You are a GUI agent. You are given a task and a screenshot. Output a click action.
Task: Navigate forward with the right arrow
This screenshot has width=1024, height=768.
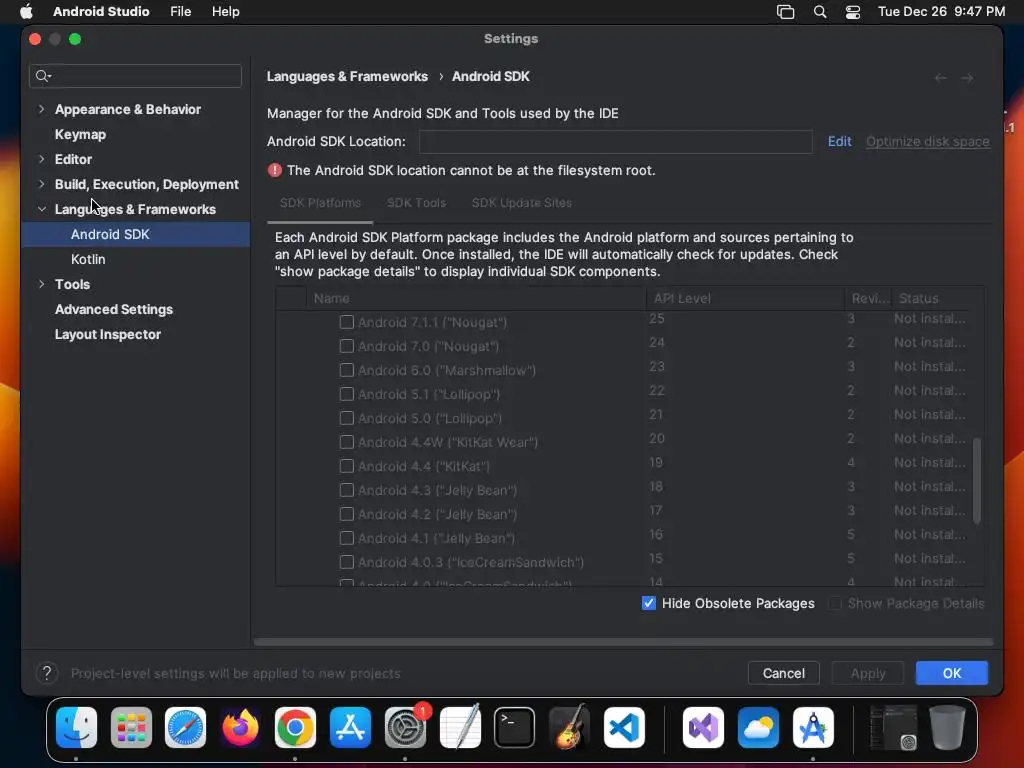point(967,78)
